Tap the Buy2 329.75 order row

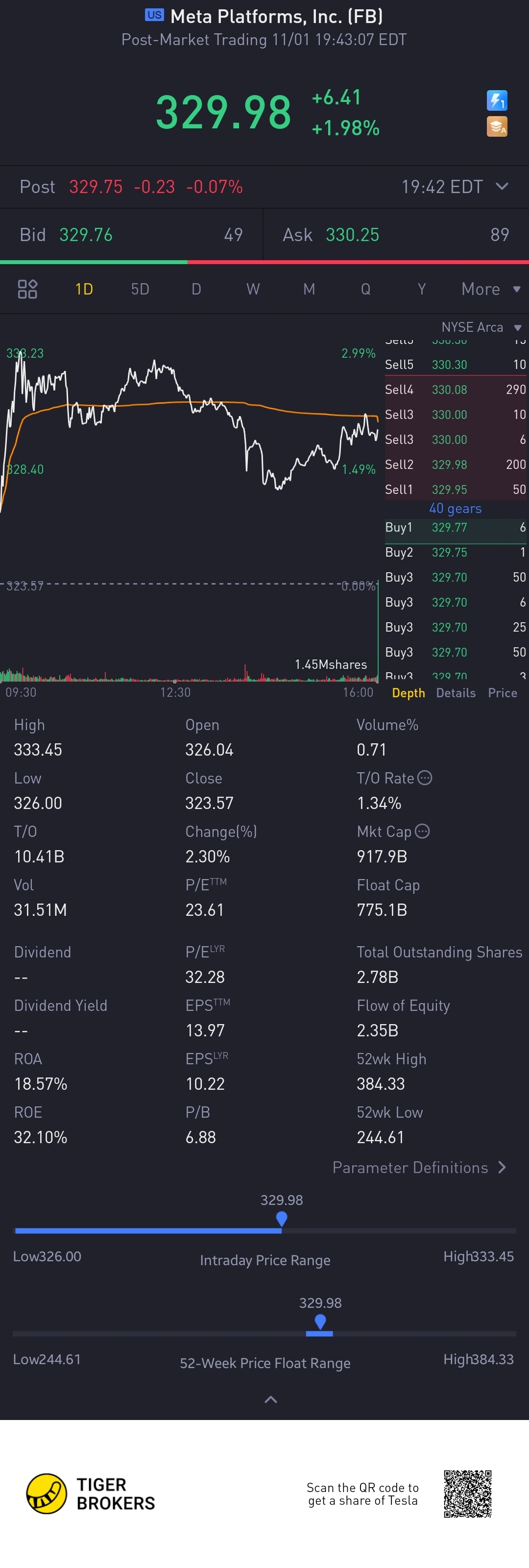[456, 553]
